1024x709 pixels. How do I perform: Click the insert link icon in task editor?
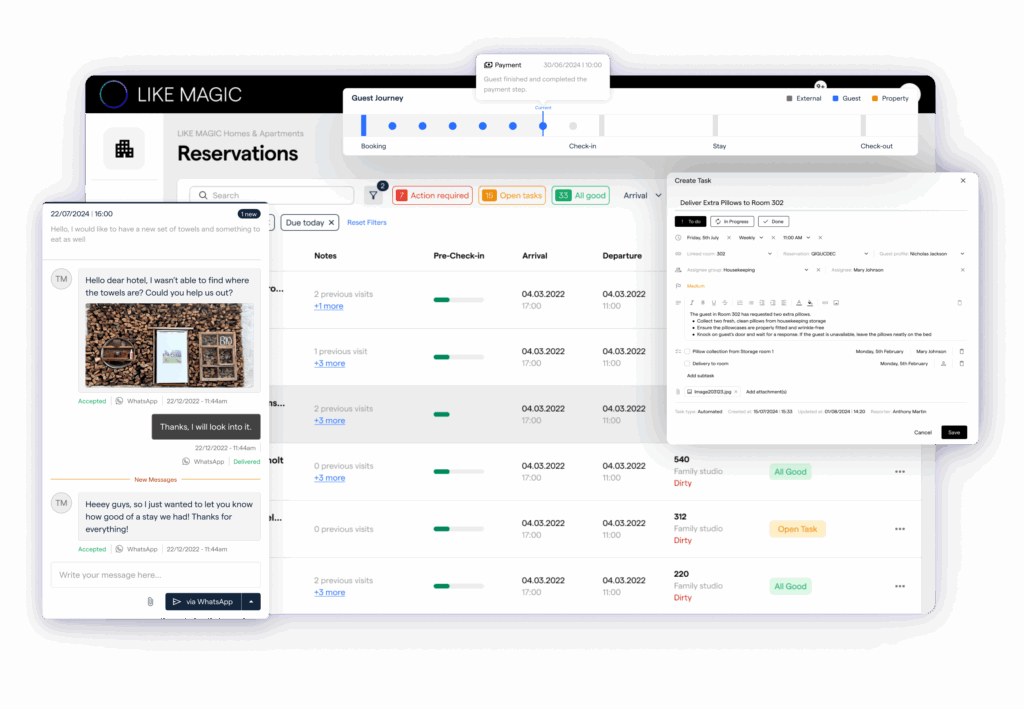pyautogui.click(x=825, y=303)
